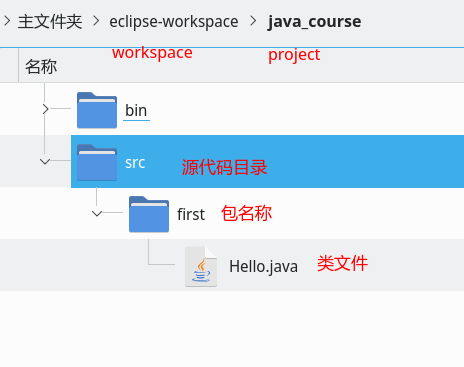Select the bin folder name label
464x367 pixels.
tap(136, 111)
